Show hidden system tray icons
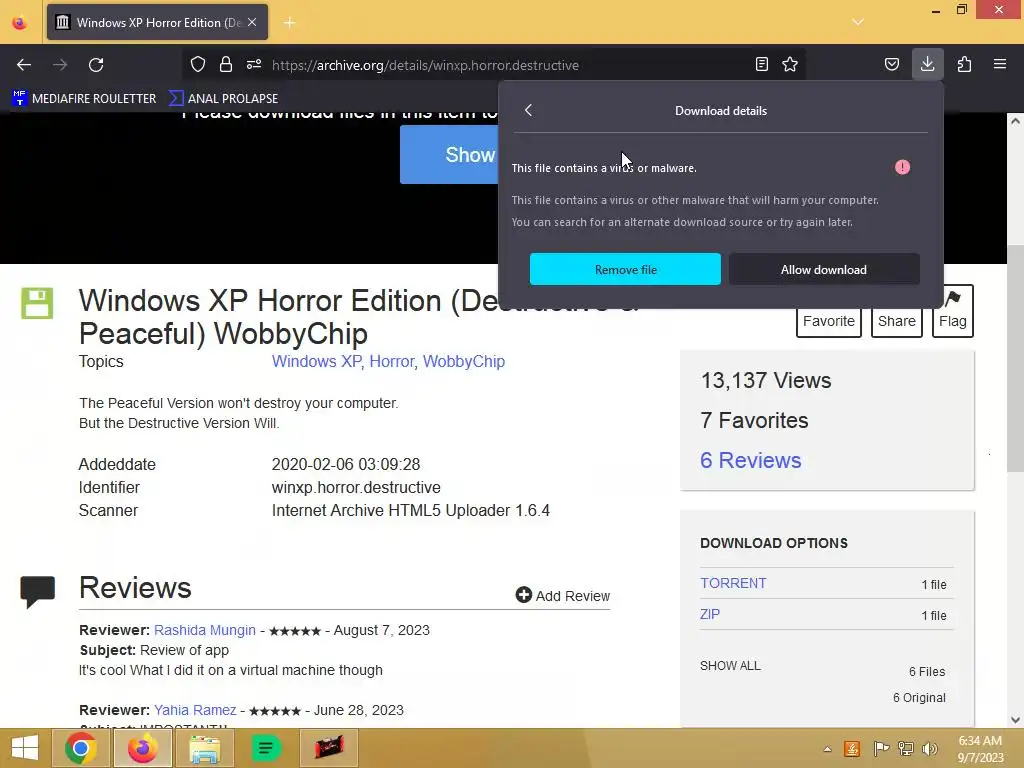This screenshot has height=768, width=1024. point(827,748)
